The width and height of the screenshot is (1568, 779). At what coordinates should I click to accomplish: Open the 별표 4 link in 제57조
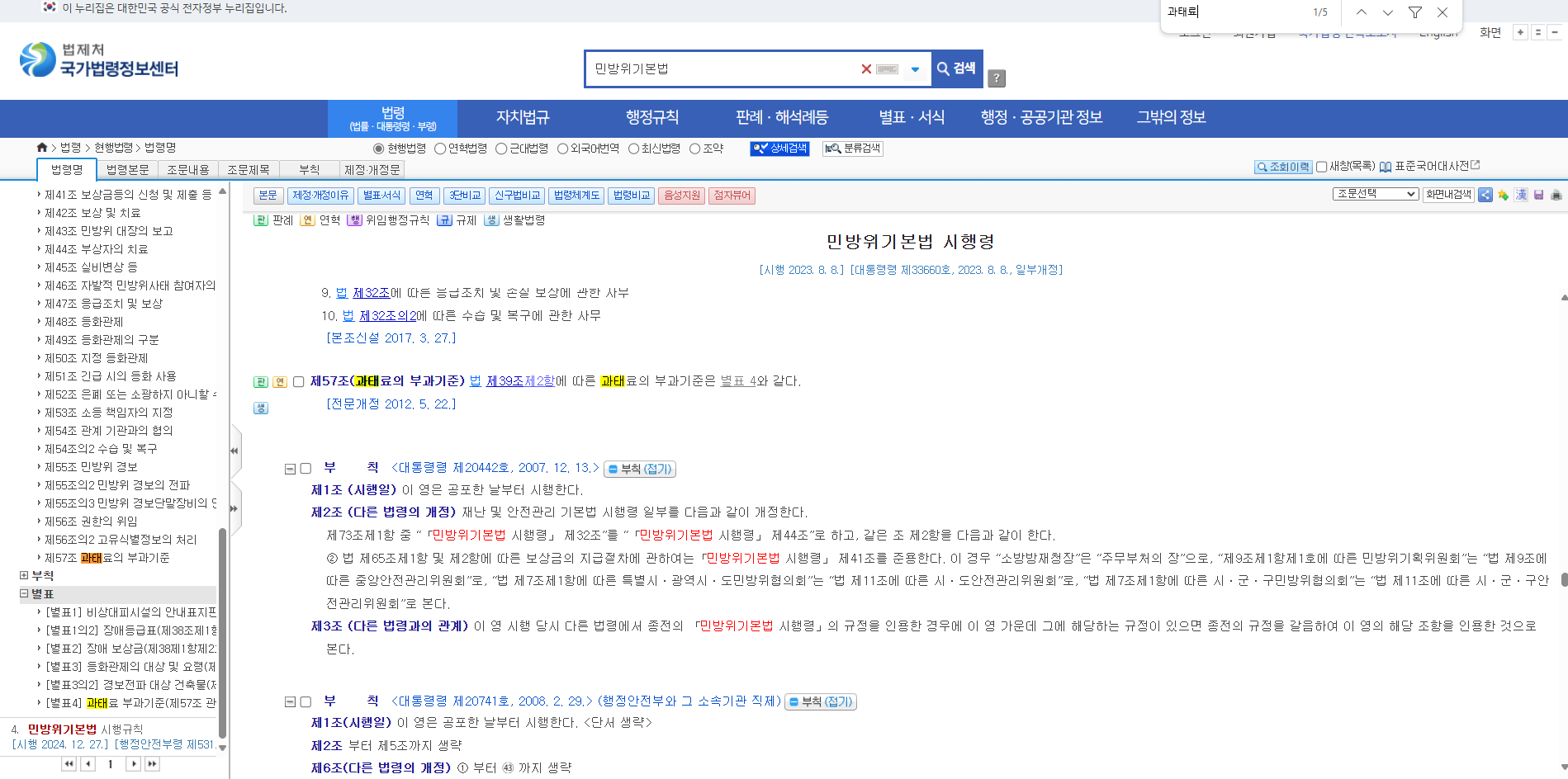(x=737, y=381)
